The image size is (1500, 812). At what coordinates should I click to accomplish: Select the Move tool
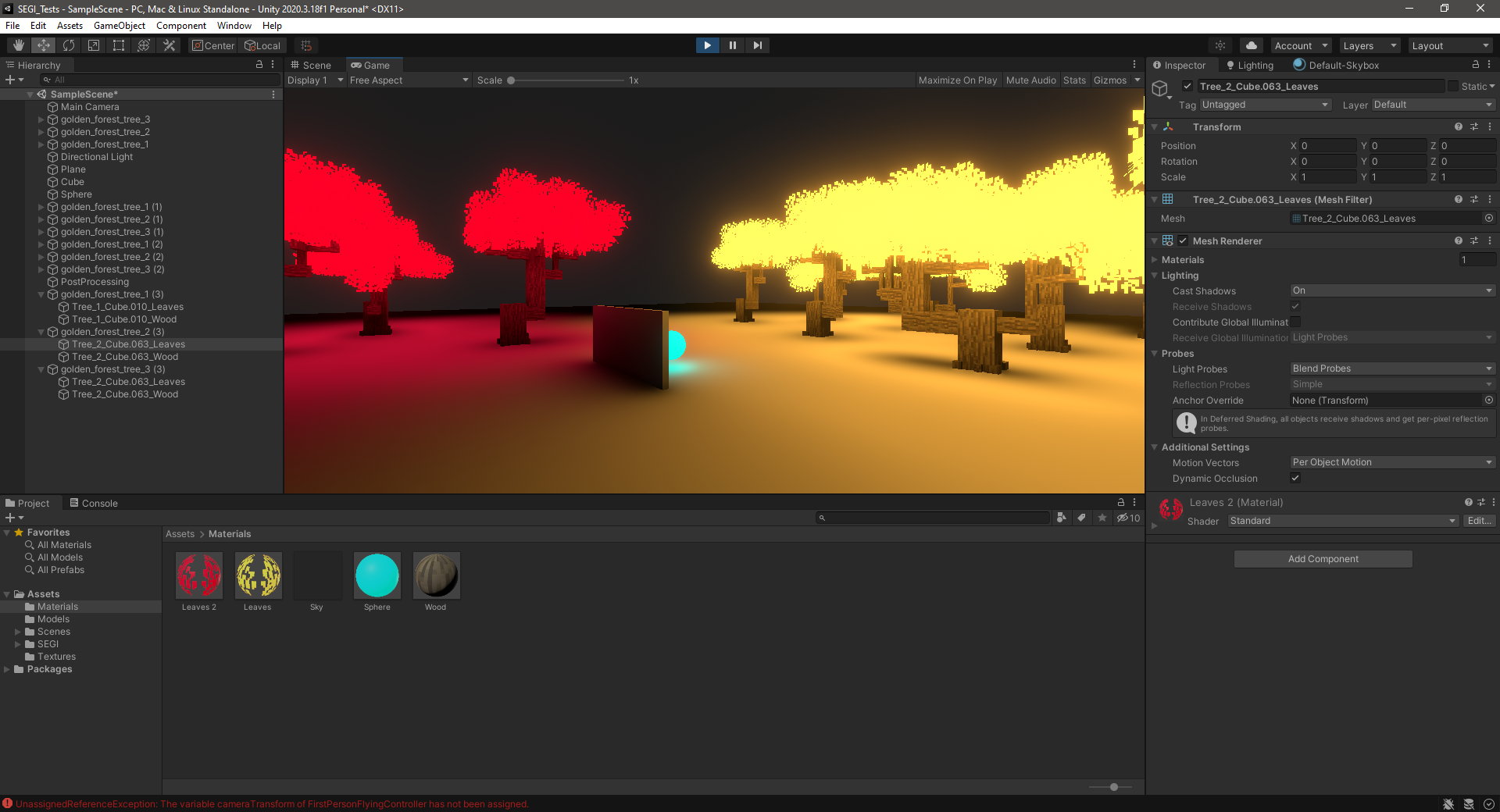click(x=44, y=45)
